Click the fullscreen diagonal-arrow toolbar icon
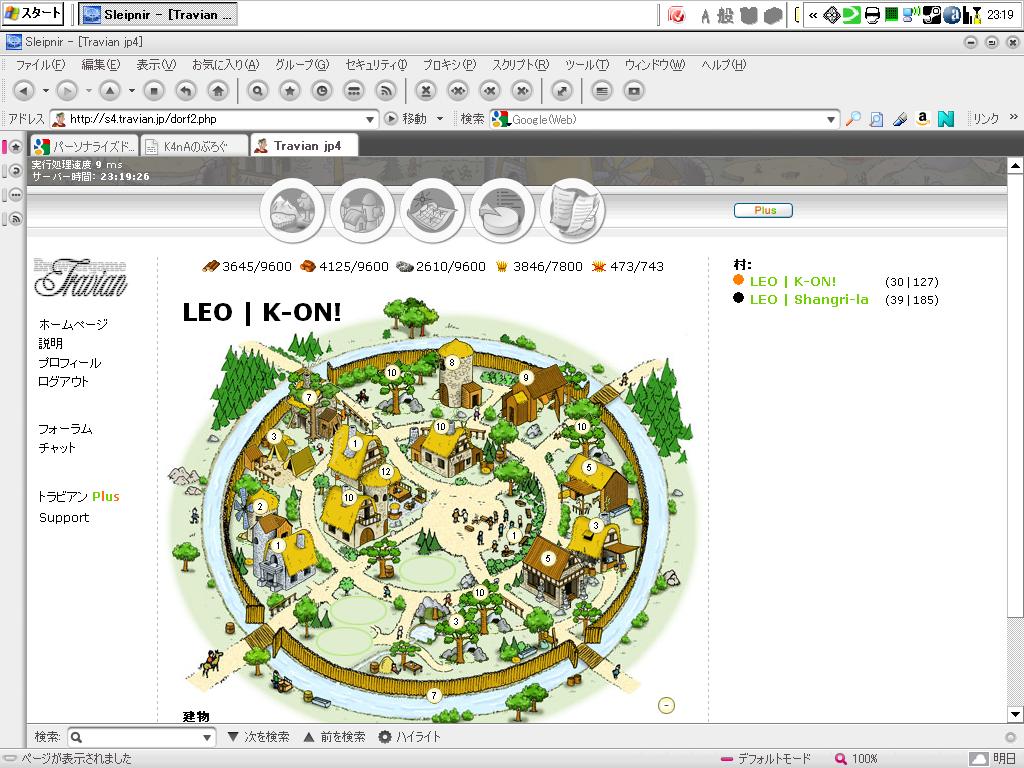 (562, 91)
